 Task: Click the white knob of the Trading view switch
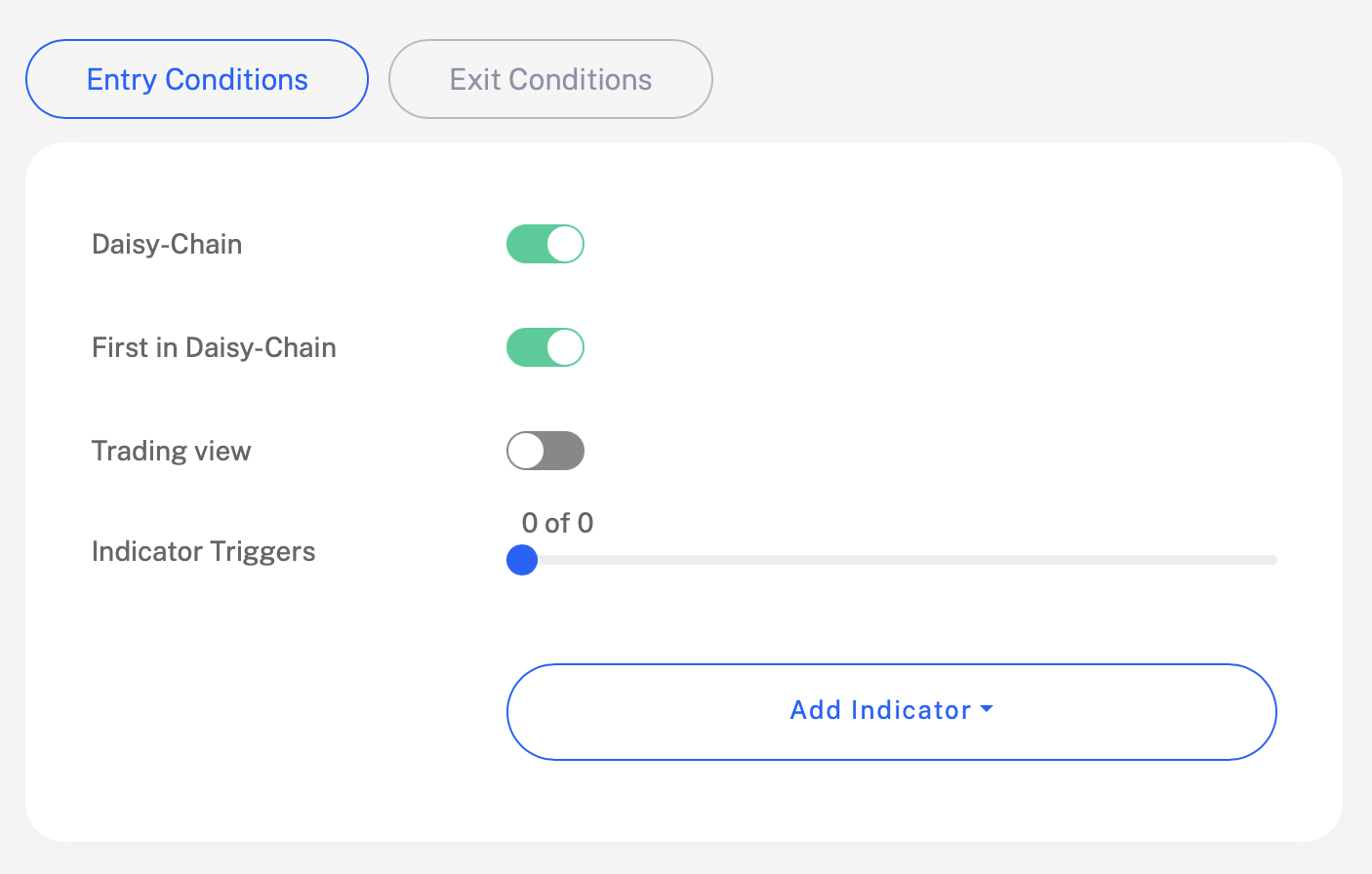tap(526, 451)
